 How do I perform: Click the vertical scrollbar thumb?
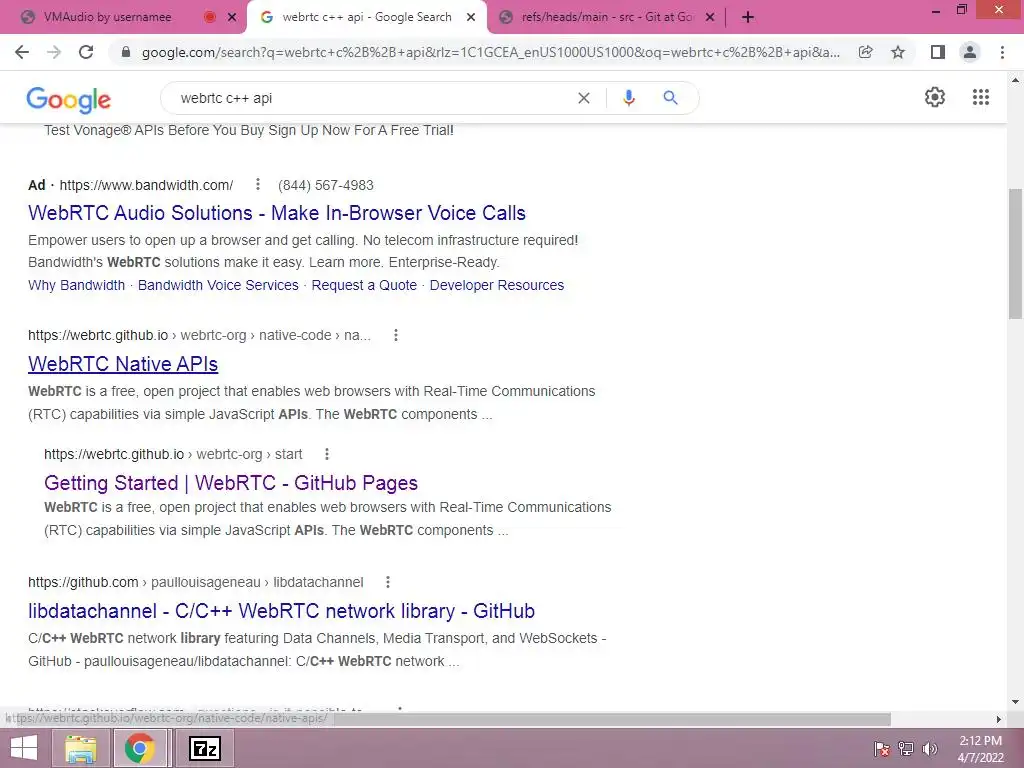(1015, 253)
